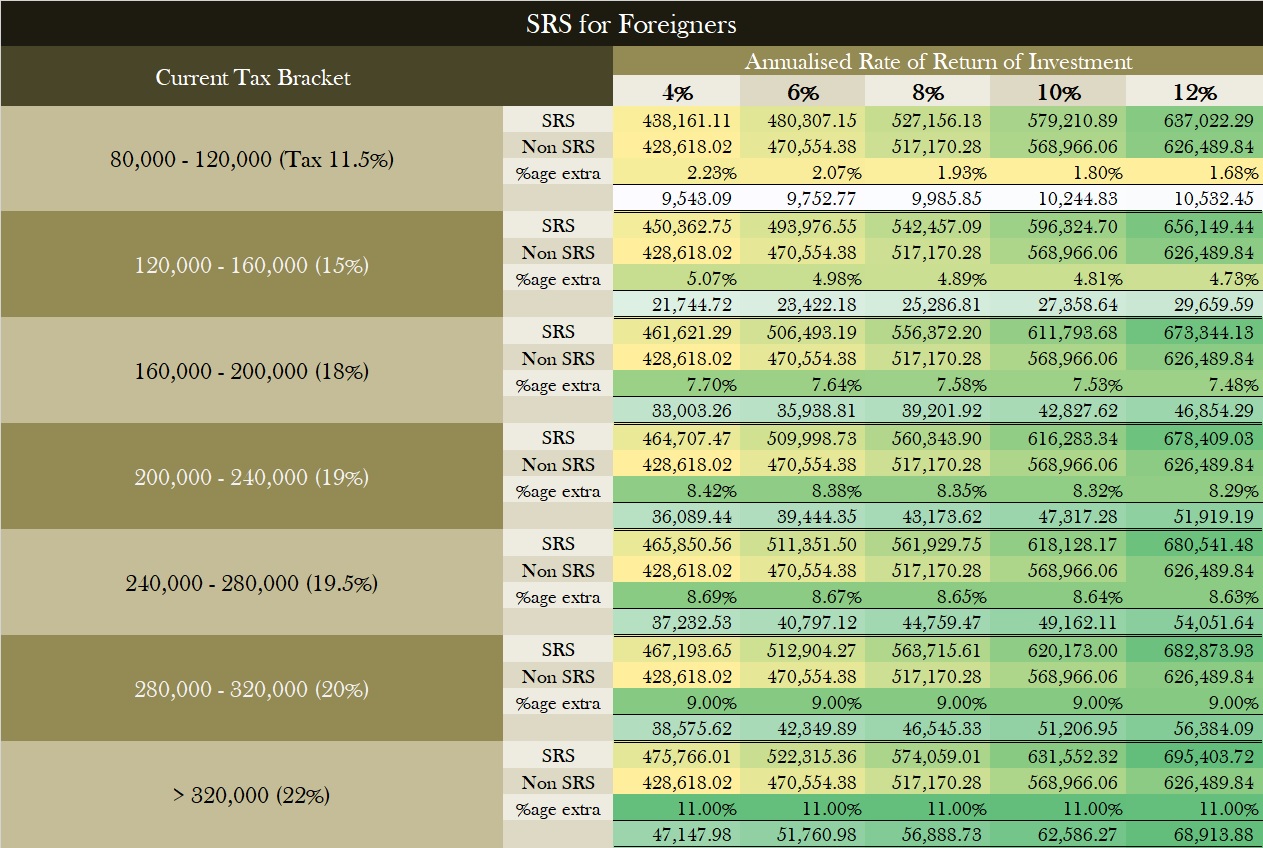This screenshot has height=848, width=1263.
Task: Select the 'Current Tax Bracket' header cell
Action: tap(253, 77)
